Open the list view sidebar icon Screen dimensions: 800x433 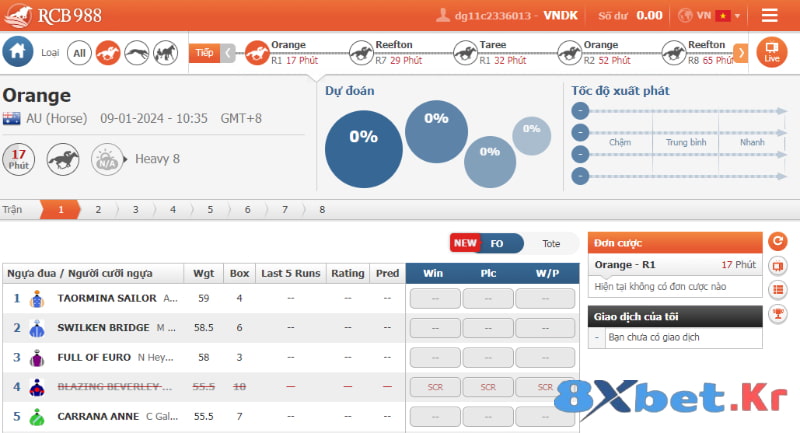pyautogui.click(x=777, y=290)
